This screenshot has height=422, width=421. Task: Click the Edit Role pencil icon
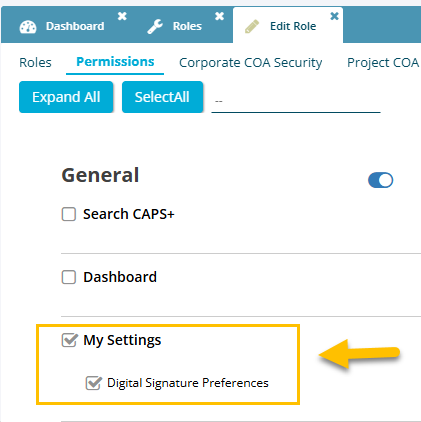252,26
